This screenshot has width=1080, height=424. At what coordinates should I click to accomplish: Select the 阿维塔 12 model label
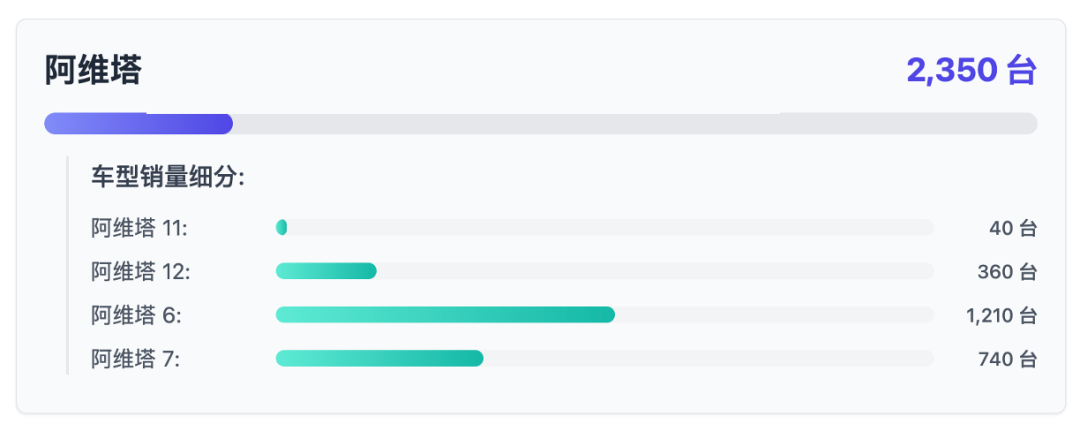(x=141, y=271)
